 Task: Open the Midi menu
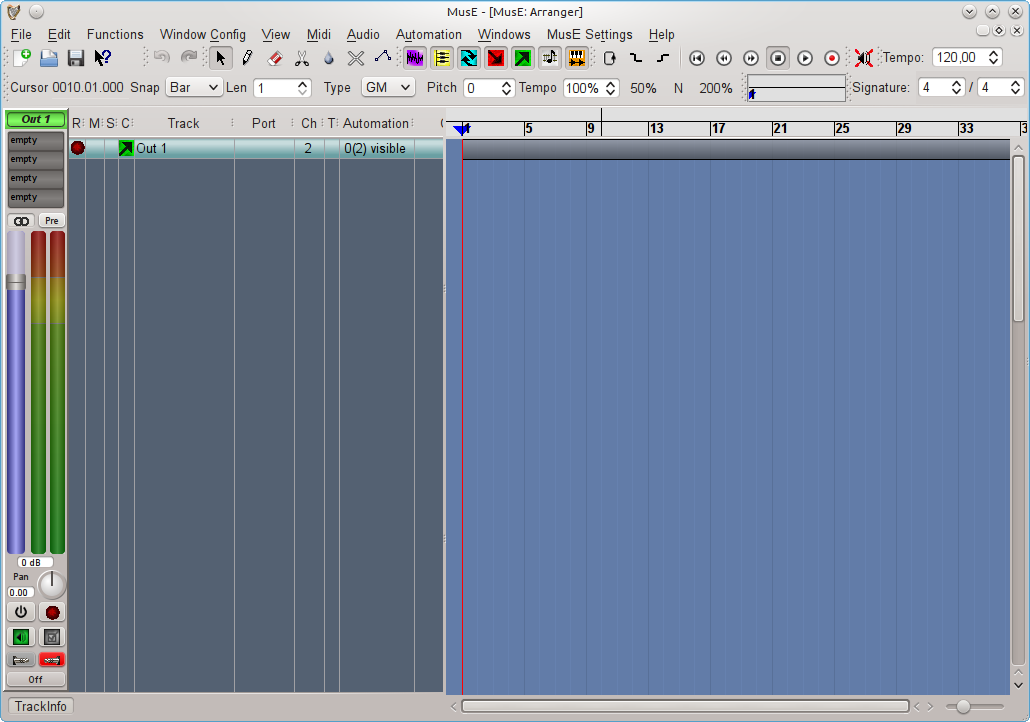[x=318, y=34]
